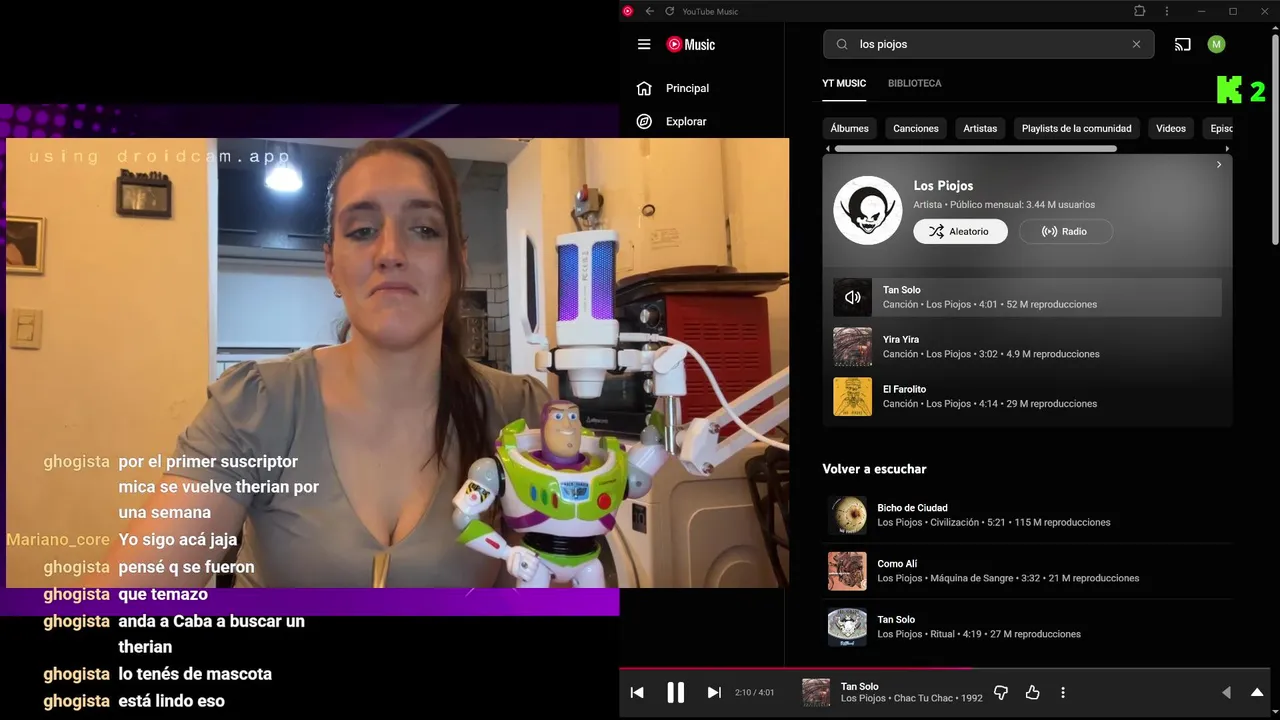Filter results by Álbumes
The height and width of the screenshot is (720, 1280).
[x=850, y=128]
